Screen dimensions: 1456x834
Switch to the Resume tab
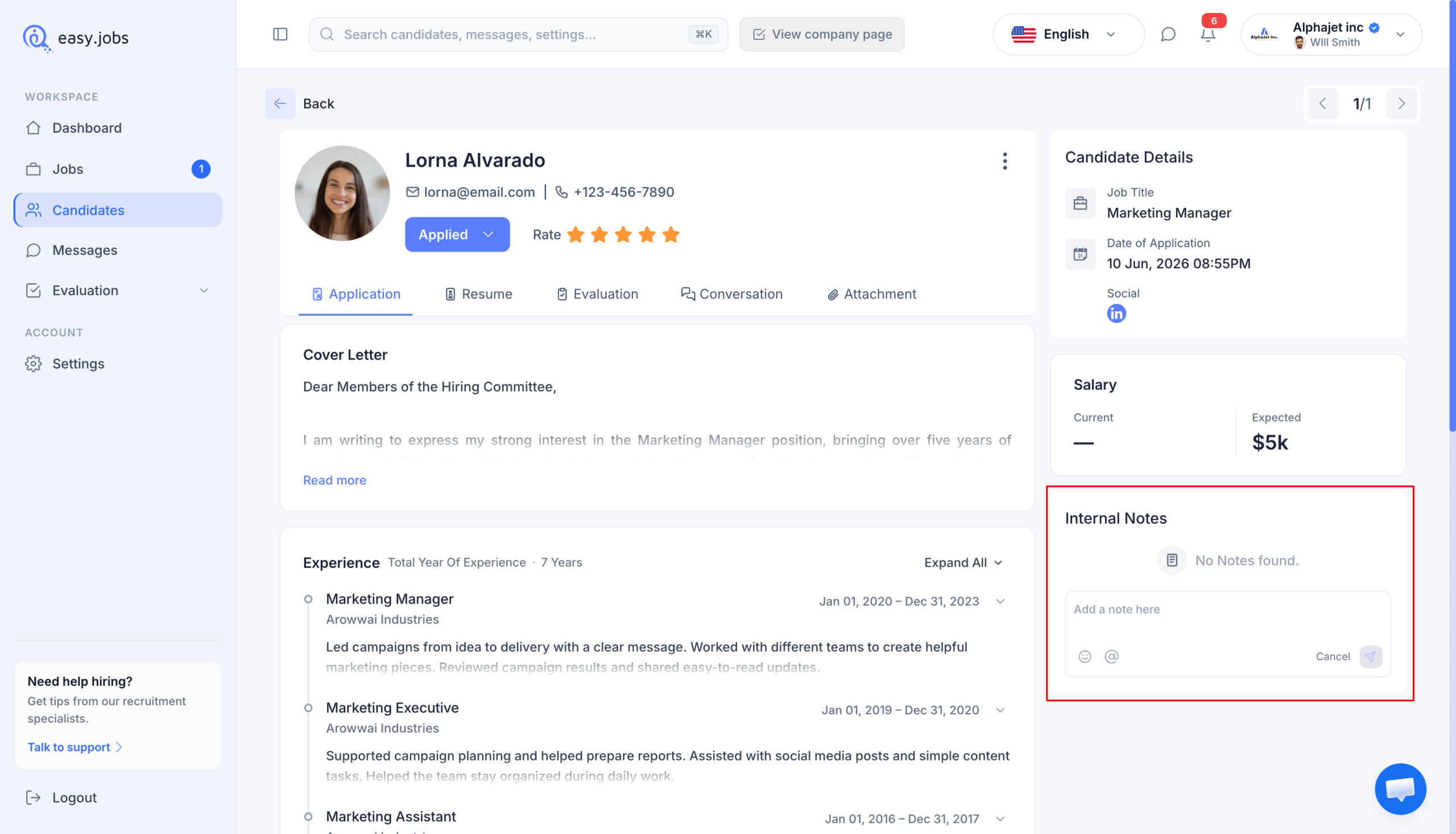478,294
